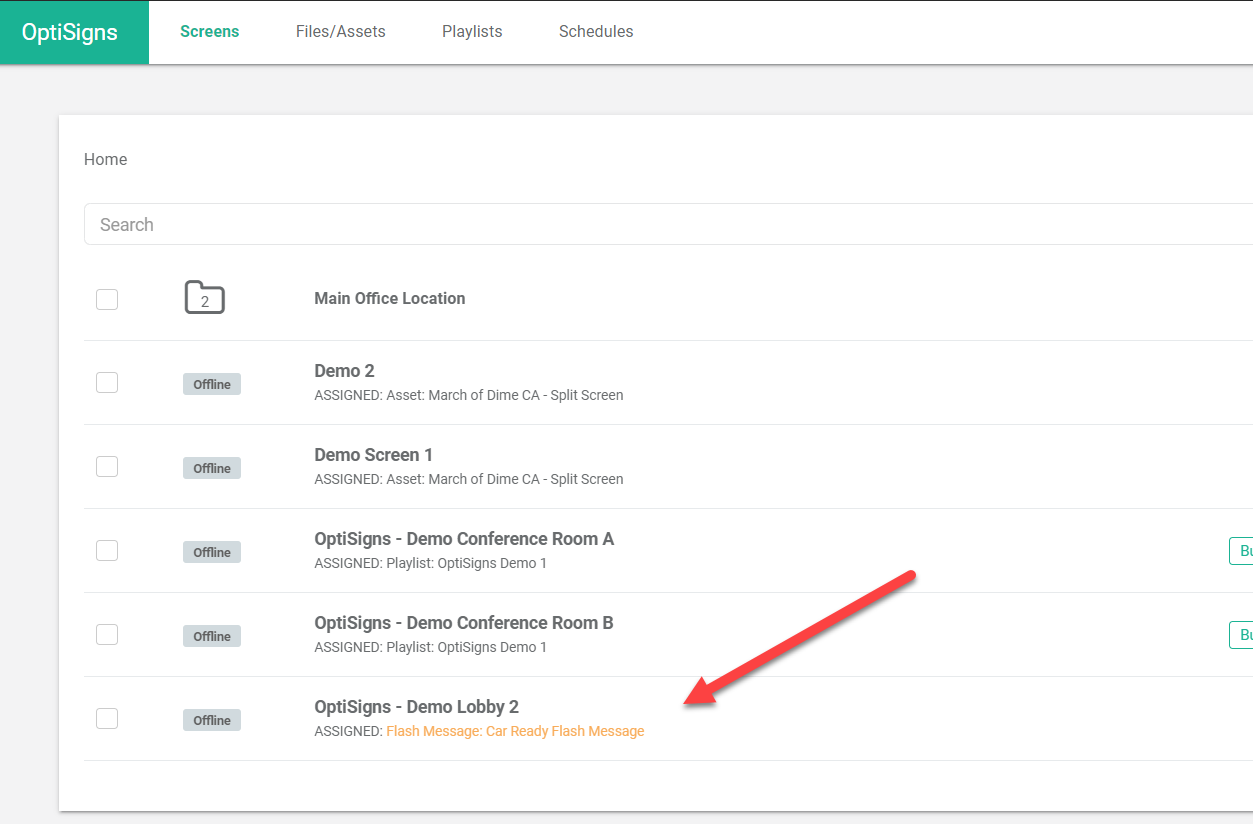Open the Main Office Location folder icon
The image size is (1253, 824).
tap(205, 298)
